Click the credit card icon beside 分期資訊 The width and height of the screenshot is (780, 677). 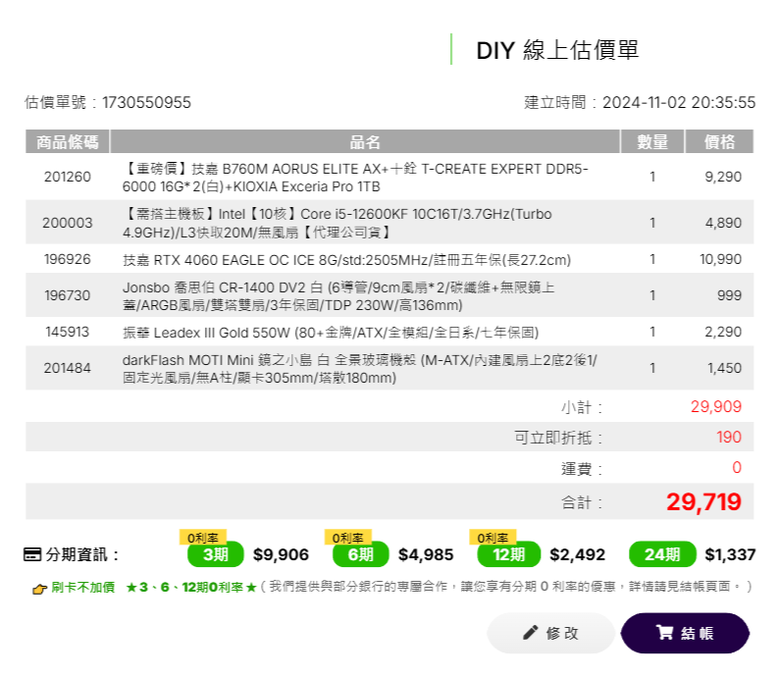(x=32, y=554)
